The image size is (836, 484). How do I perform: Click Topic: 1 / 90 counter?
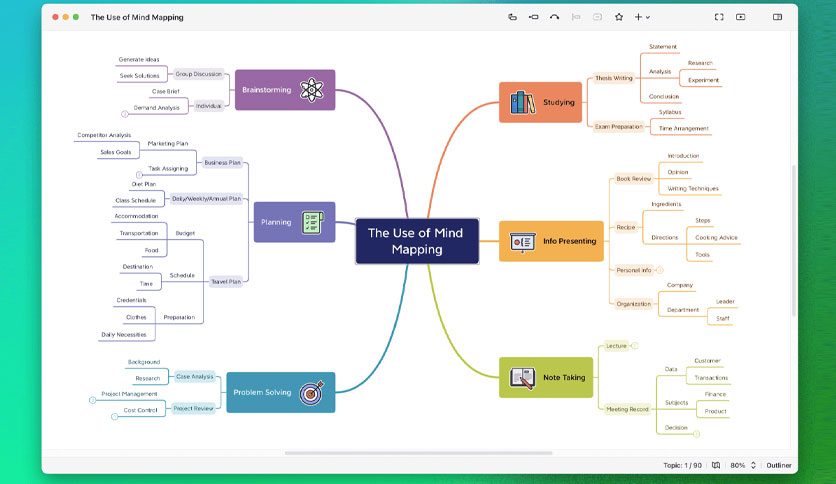click(x=682, y=465)
